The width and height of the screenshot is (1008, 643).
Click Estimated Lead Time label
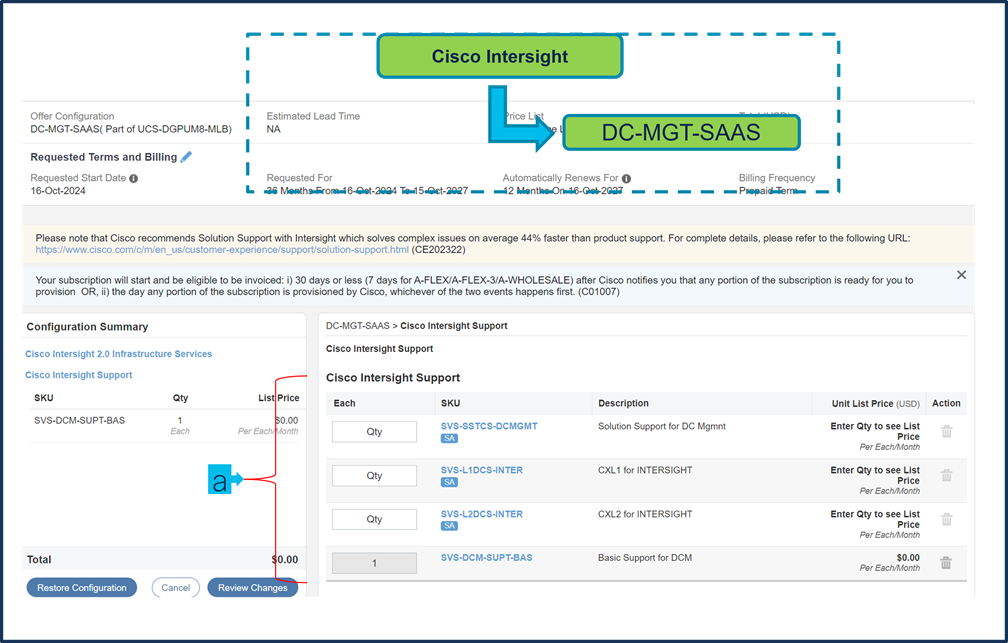(x=313, y=116)
